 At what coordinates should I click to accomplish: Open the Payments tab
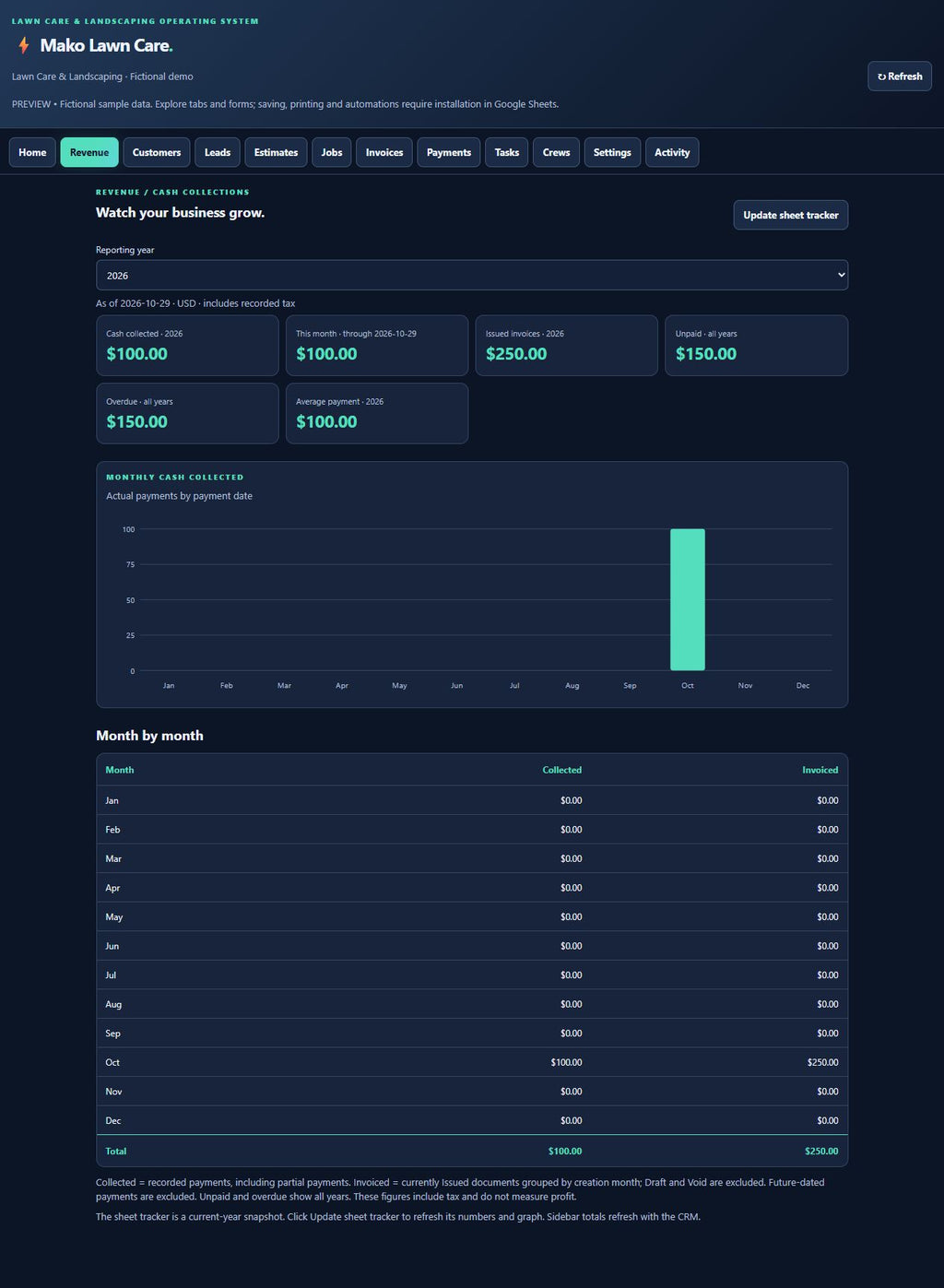449,152
